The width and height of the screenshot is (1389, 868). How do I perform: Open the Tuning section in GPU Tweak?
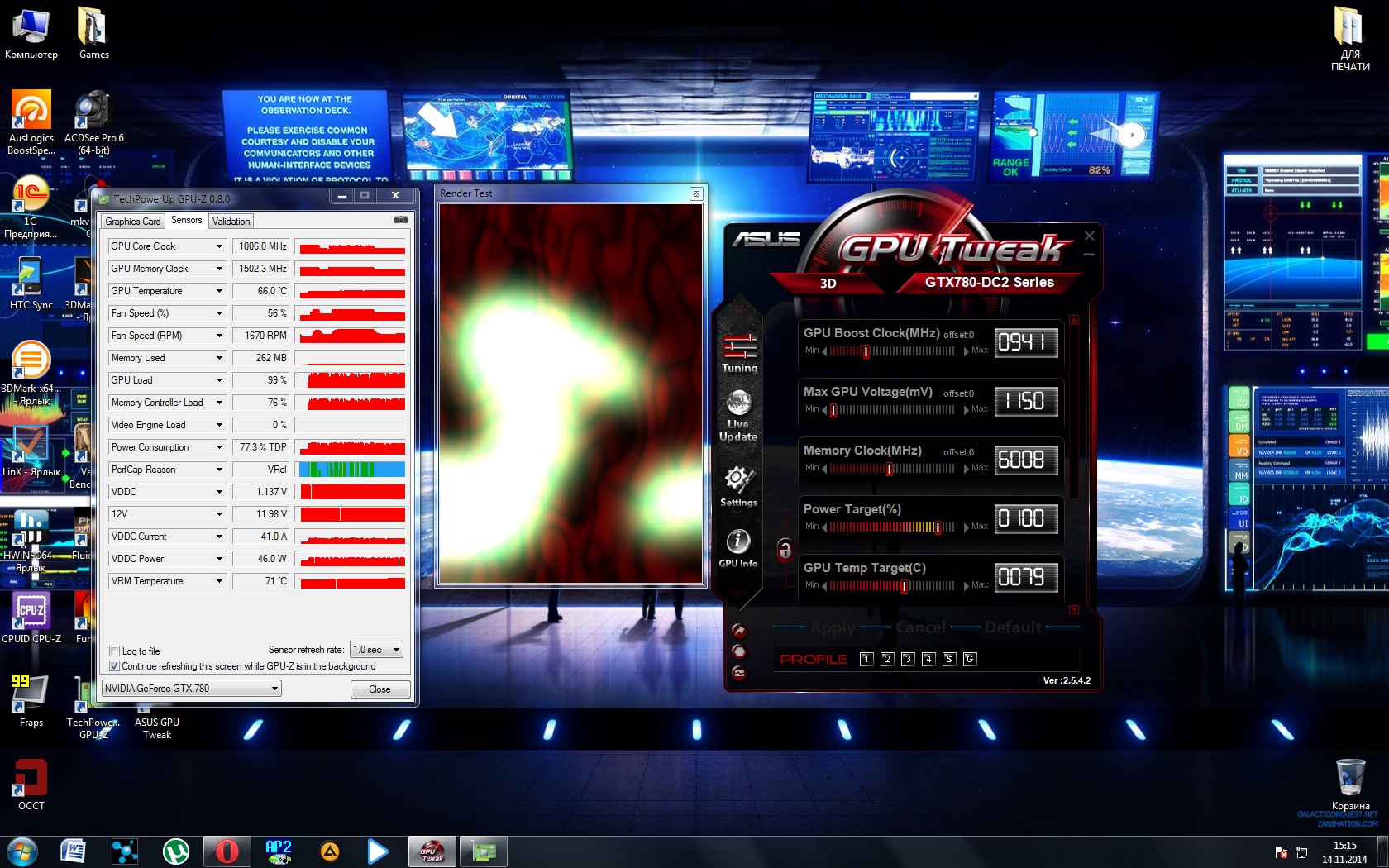point(739,353)
